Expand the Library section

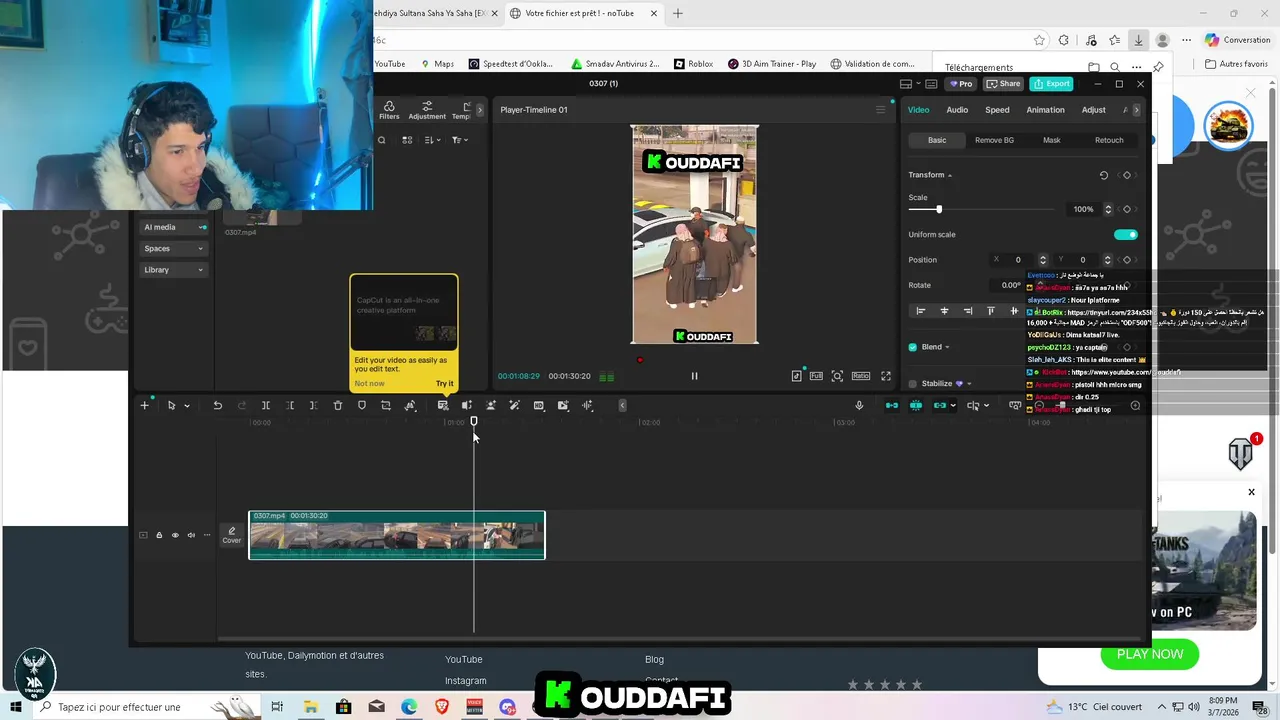[173, 270]
